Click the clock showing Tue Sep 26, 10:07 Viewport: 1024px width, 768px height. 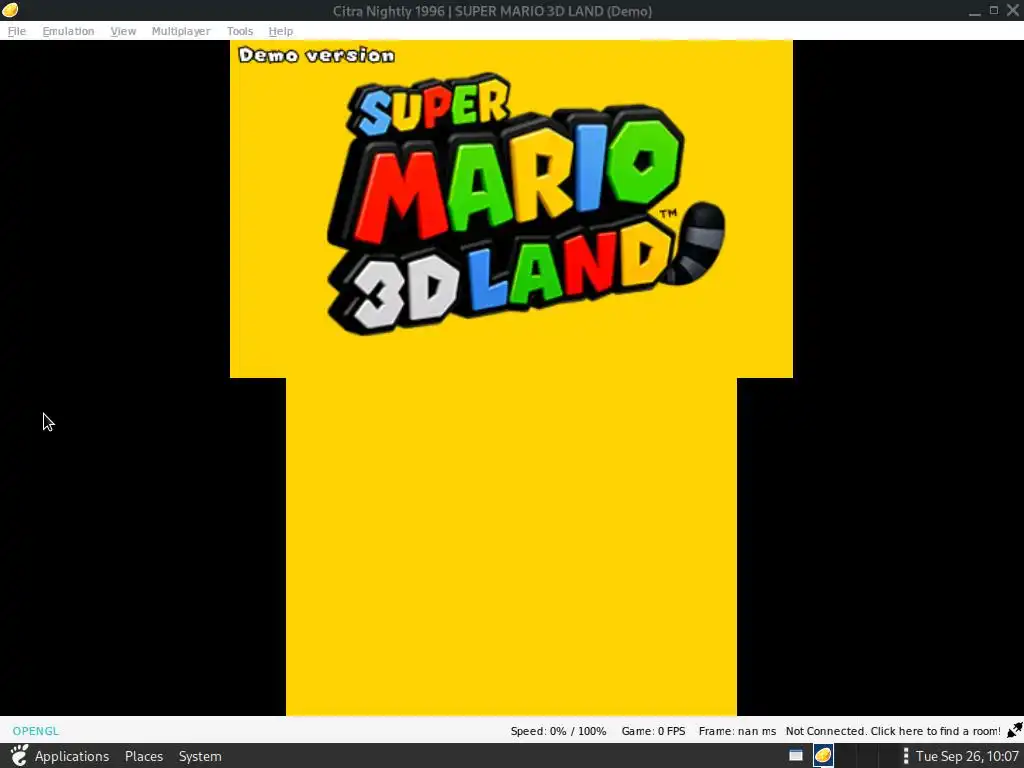pos(967,756)
